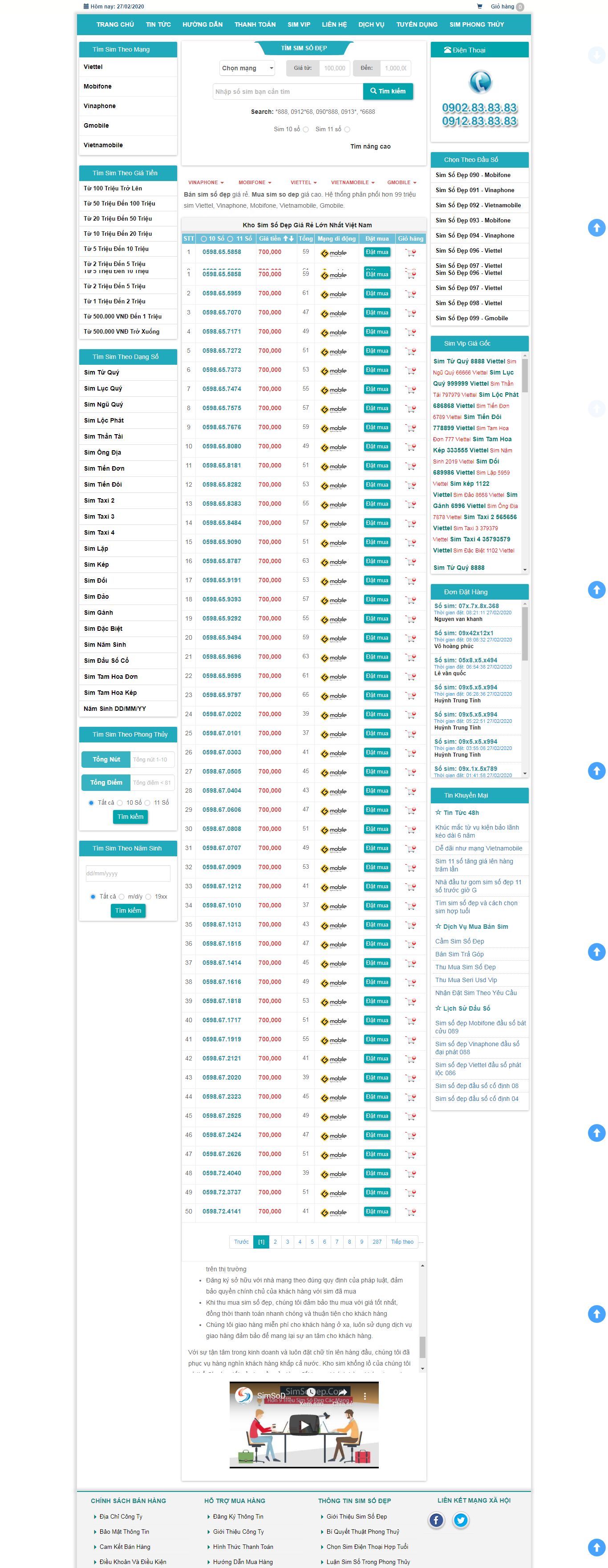
Task: Open the Twitter social link icon
Action: [x=461, y=1520]
